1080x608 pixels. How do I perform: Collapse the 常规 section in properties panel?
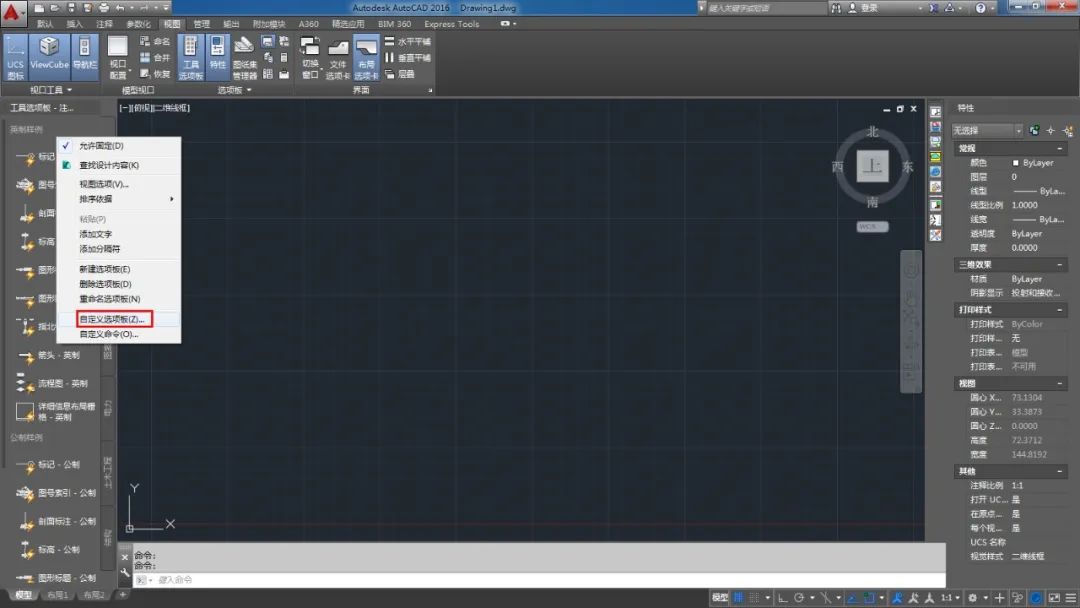pos(967,148)
